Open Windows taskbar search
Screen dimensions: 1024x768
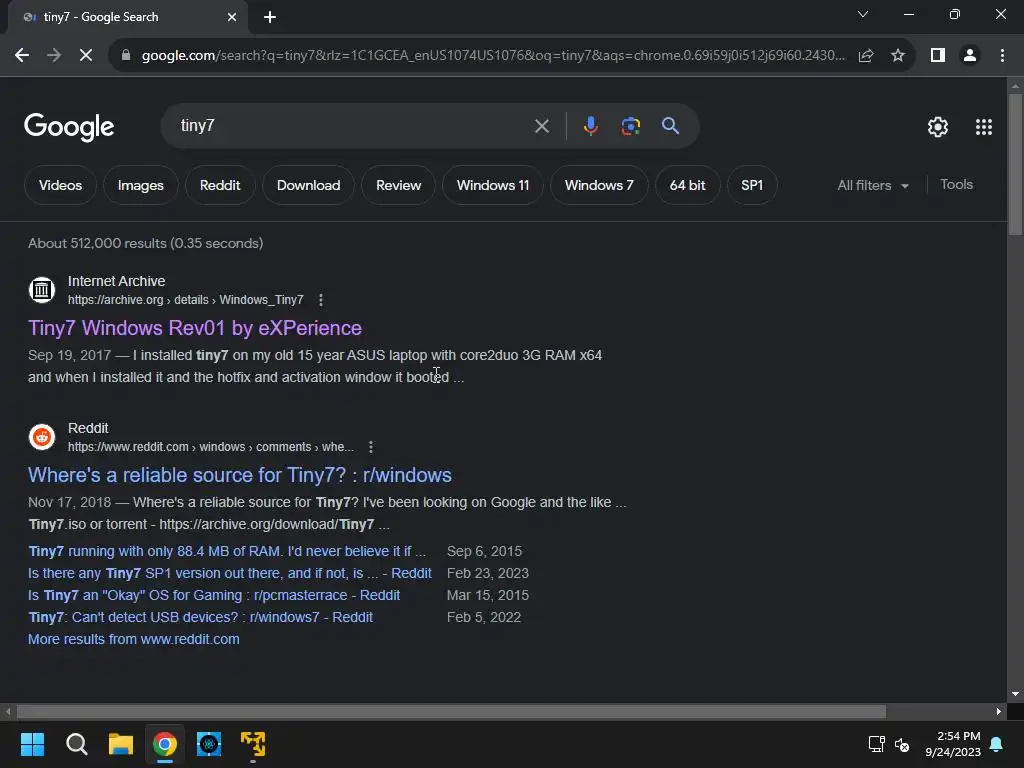76,744
